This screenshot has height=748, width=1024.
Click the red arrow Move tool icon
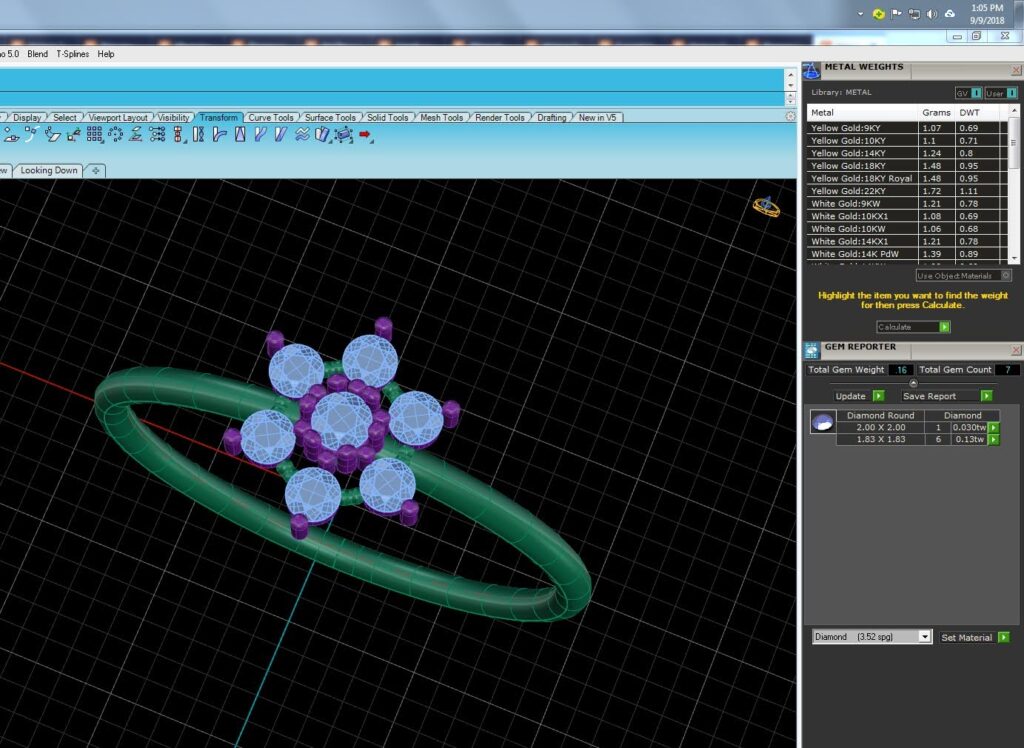tap(364, 134)
